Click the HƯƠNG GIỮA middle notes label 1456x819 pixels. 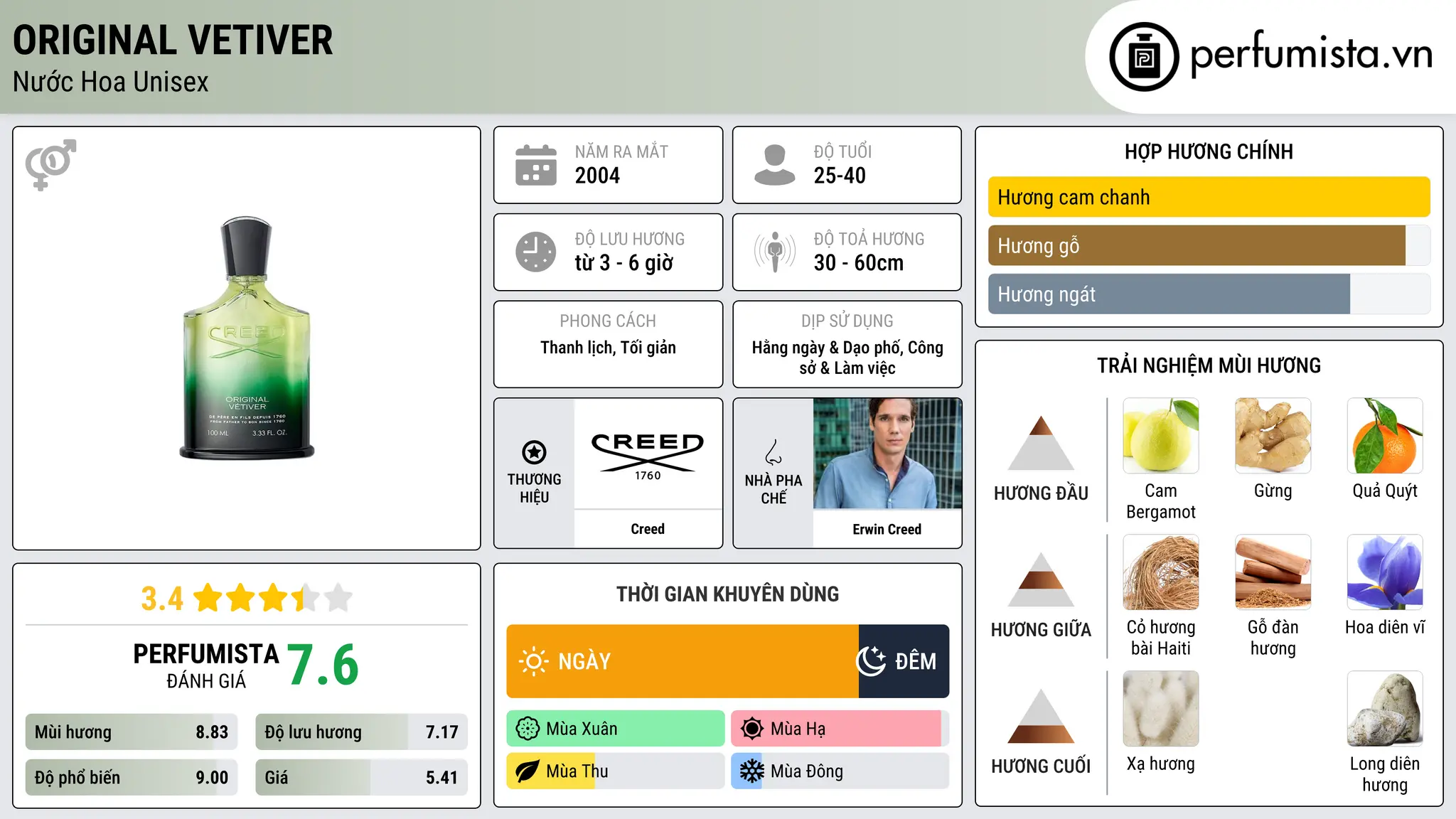click(1041, 630)
